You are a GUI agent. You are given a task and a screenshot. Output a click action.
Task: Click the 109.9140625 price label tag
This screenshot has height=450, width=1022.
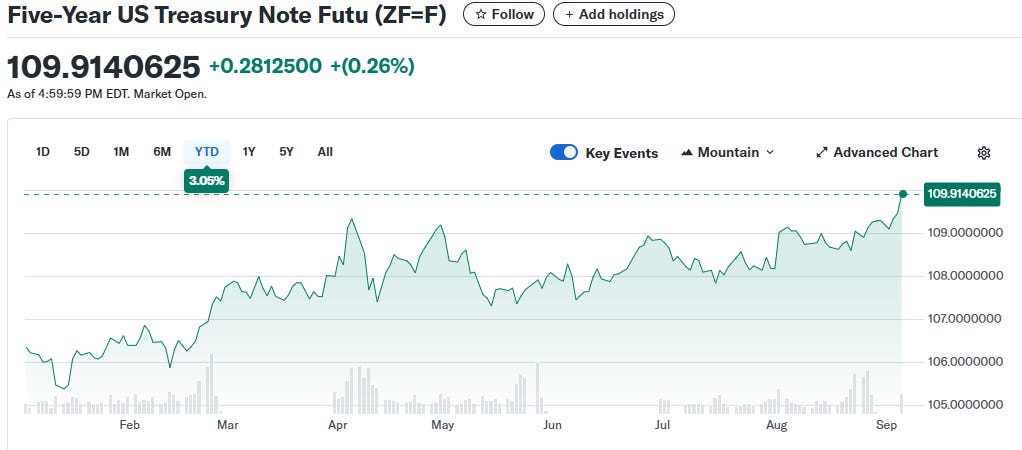click(x=962, y=194)
